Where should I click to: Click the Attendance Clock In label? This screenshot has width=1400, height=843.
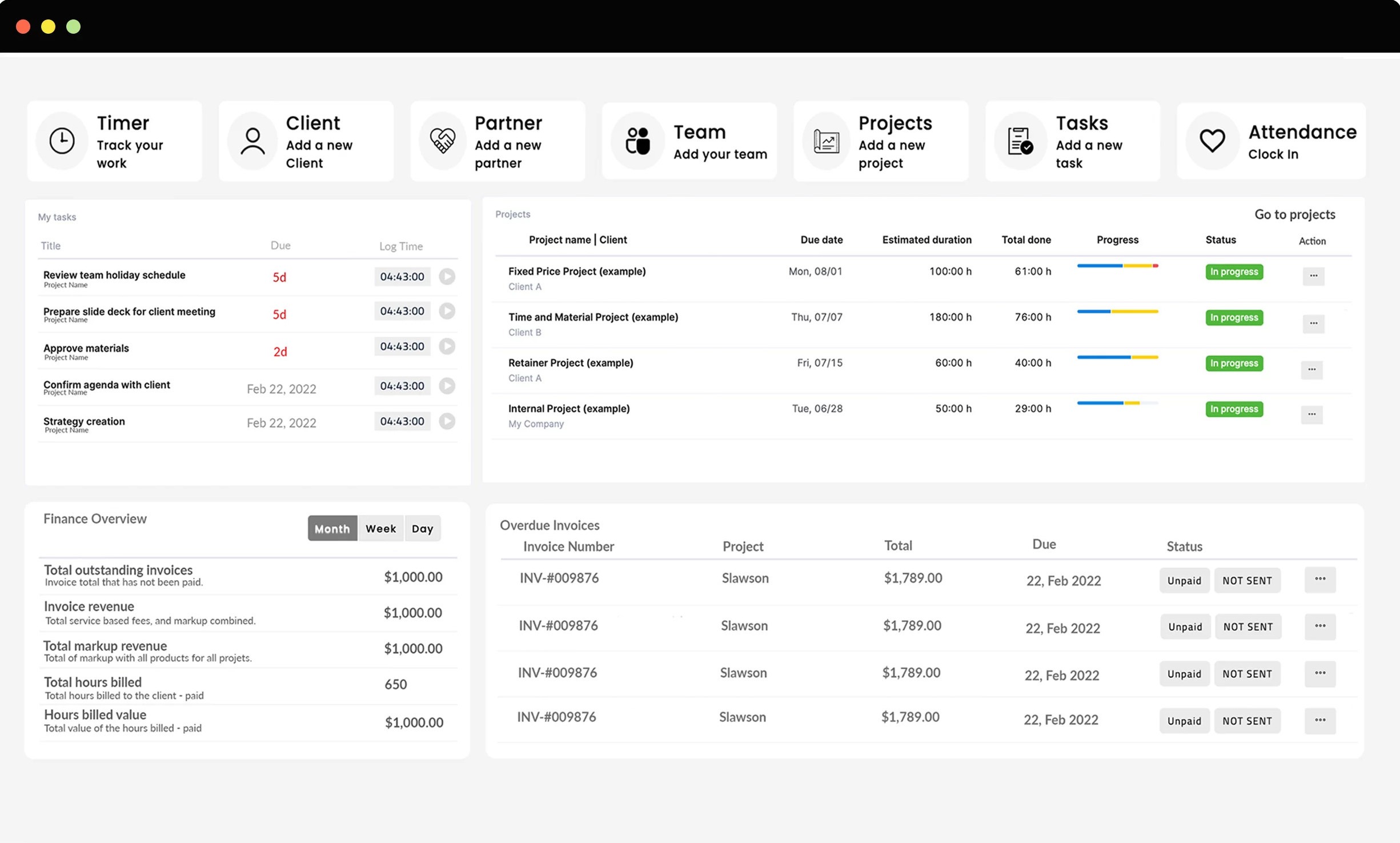pyautogui.click(x=1273, y=154)
